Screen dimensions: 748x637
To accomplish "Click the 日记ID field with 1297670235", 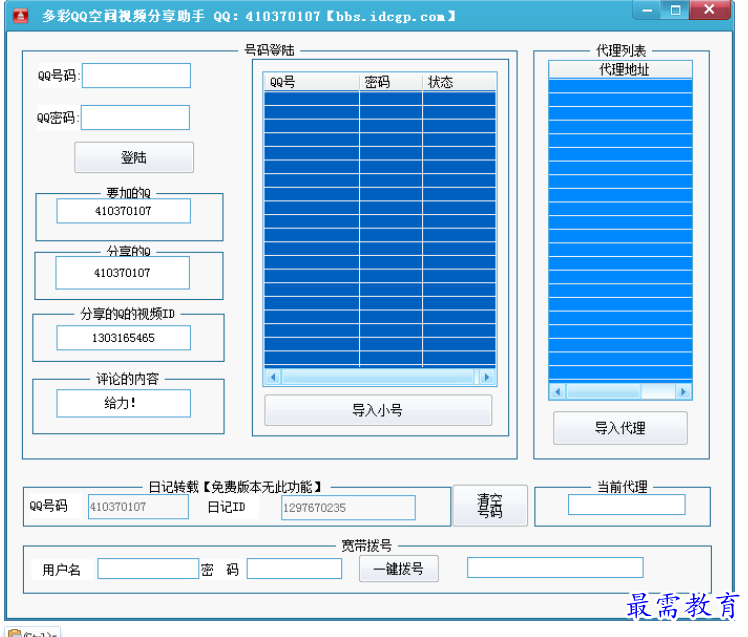I will 348,508.
